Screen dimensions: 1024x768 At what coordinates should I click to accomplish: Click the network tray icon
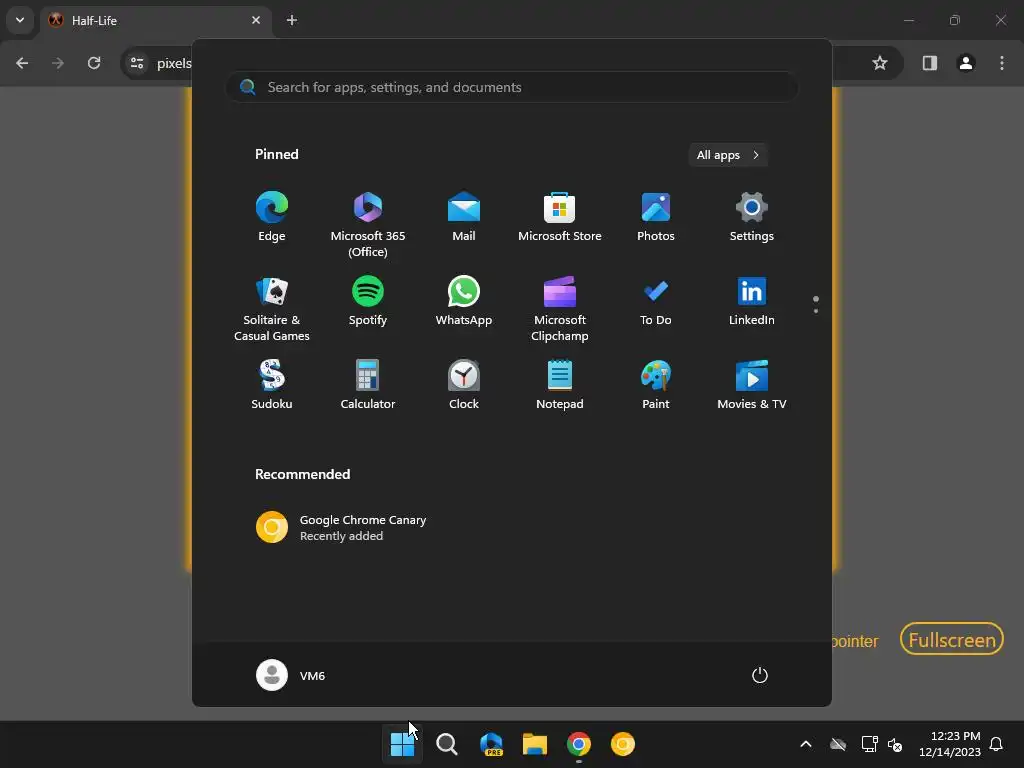(x=869, y=744)
